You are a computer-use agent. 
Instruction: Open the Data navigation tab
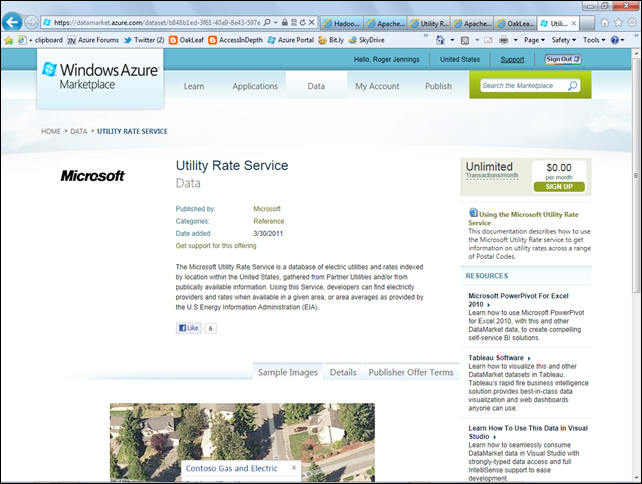[316, 86]
